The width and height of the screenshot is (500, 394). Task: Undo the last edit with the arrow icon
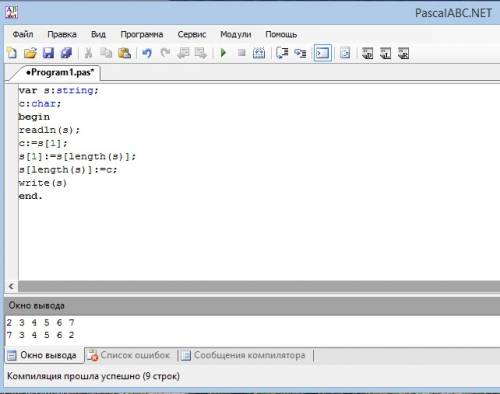click(x=147, y=53)
